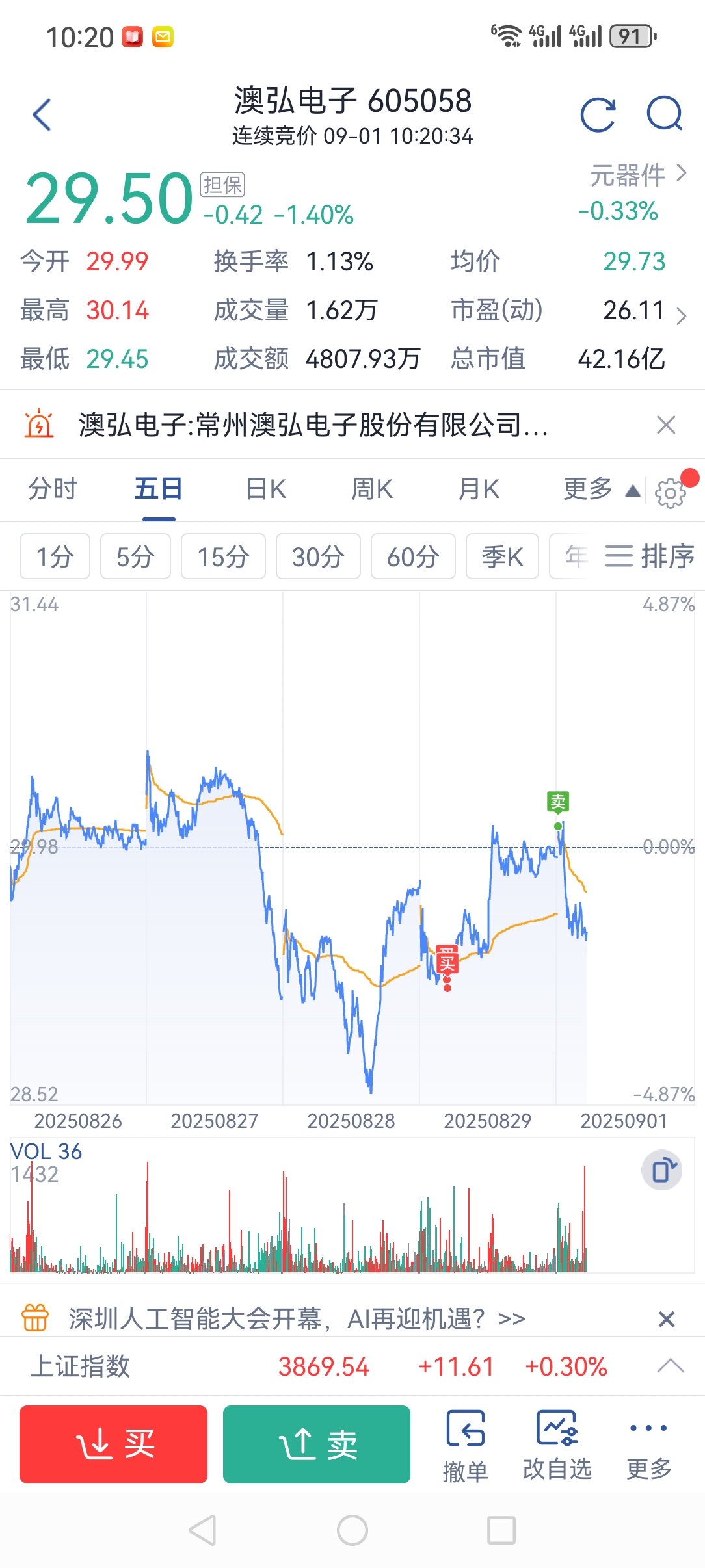The width and height of the screenshot is (705, 1568).
Task: Select the 60分 interval option
Action: 413,556
